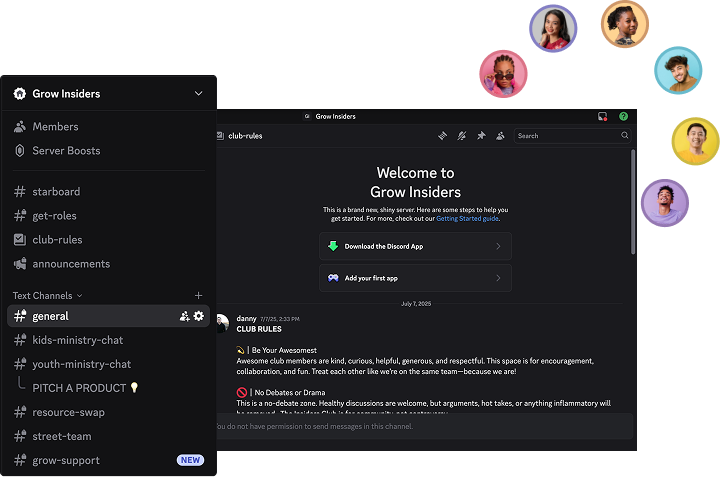This screenshot has height=477, width=720.
Task: Click the chevron on Add your first app
Action: tap(498, 278)
